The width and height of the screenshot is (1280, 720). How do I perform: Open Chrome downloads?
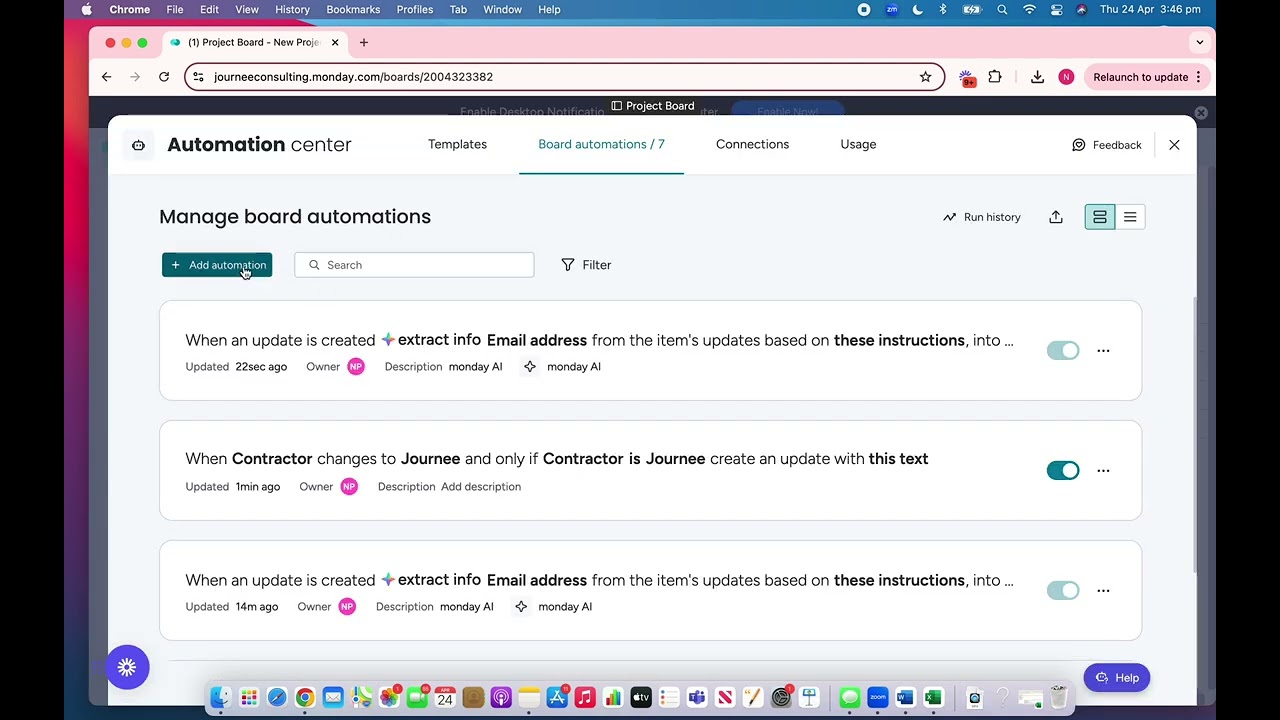click(x=1037, y=77)
